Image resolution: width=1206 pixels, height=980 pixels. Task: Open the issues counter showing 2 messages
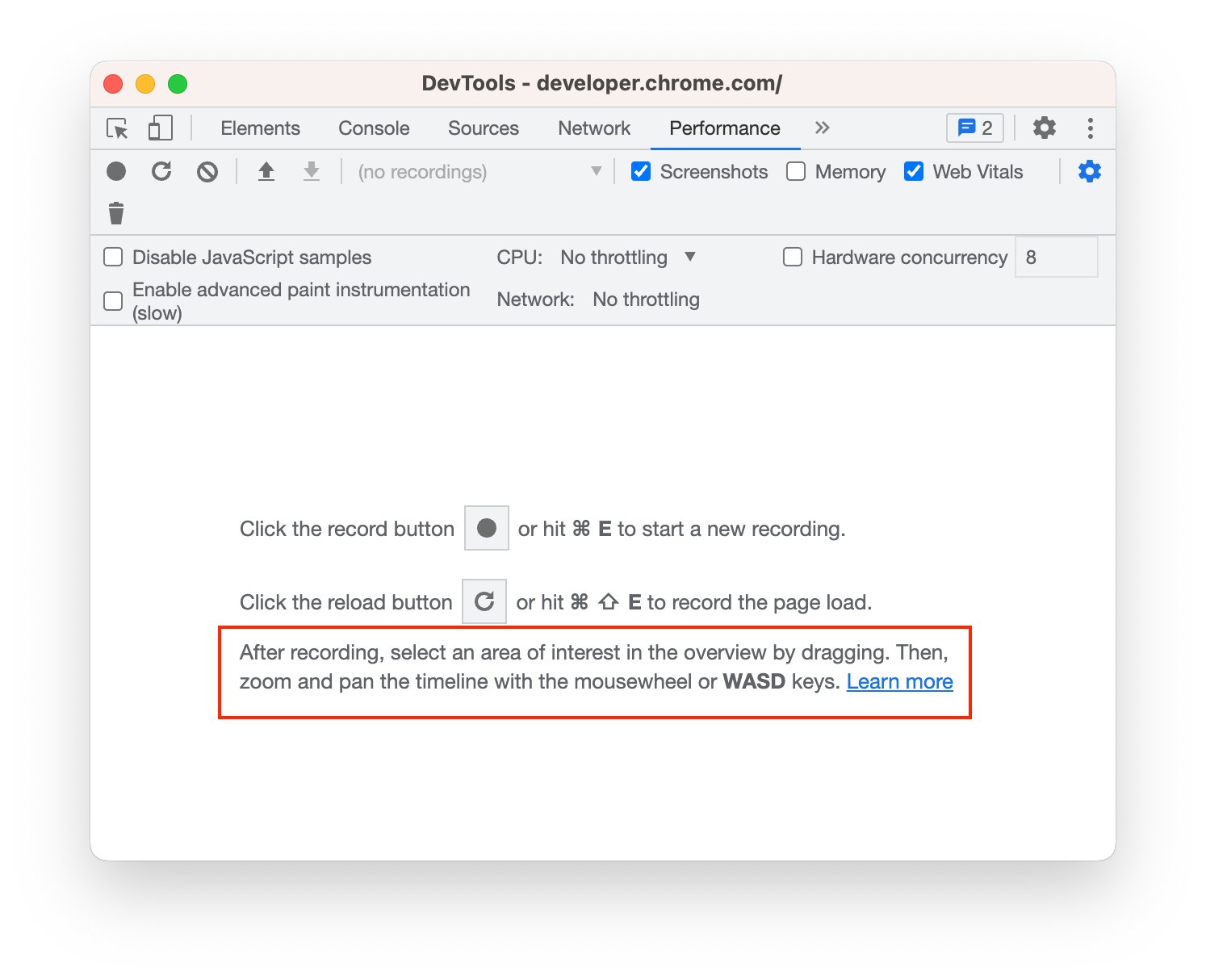tap(974, 128)
